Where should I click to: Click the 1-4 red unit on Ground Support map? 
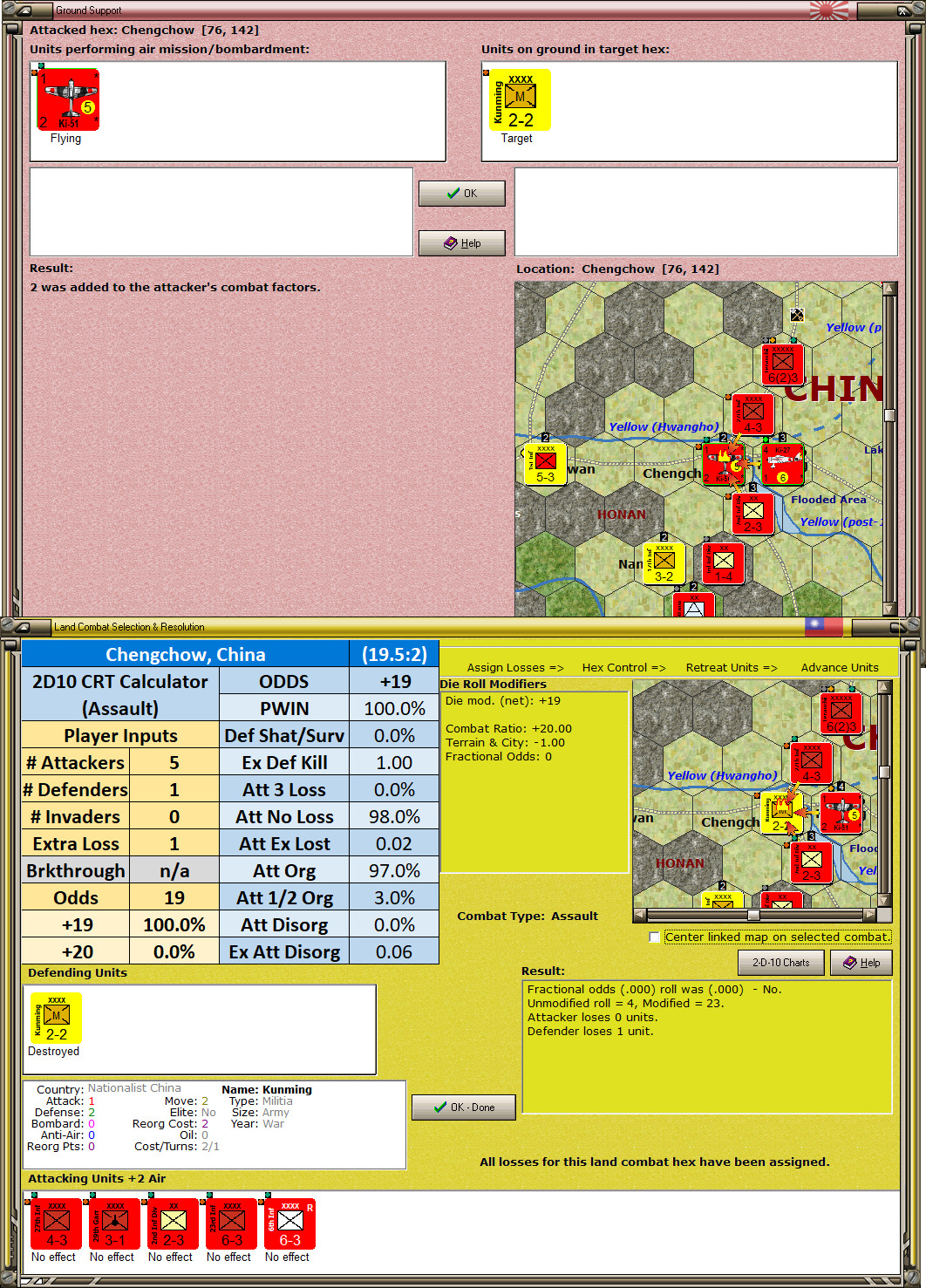(x=723, y=563)
